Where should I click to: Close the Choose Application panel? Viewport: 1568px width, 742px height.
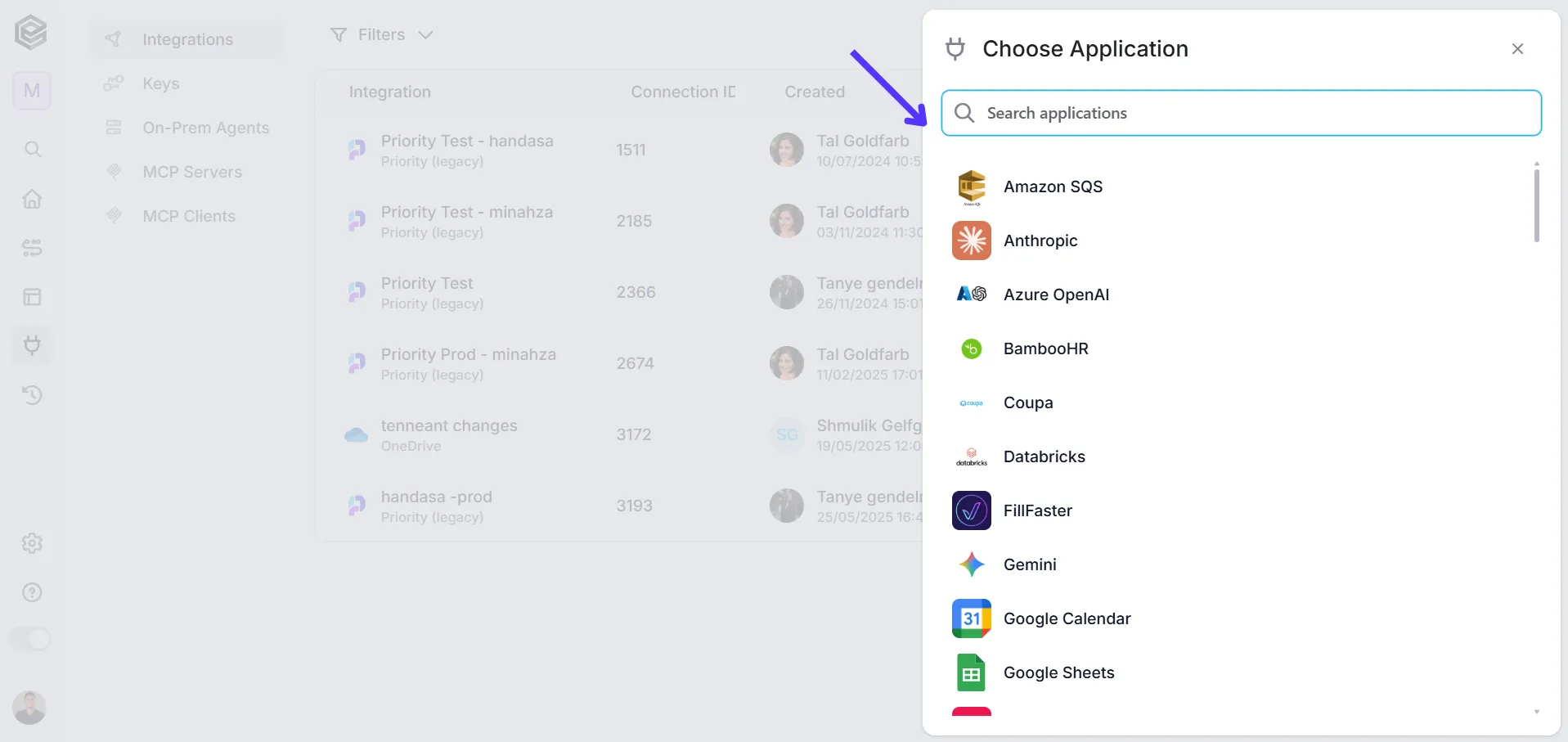pyautogui.click(x=1517, y=49)
